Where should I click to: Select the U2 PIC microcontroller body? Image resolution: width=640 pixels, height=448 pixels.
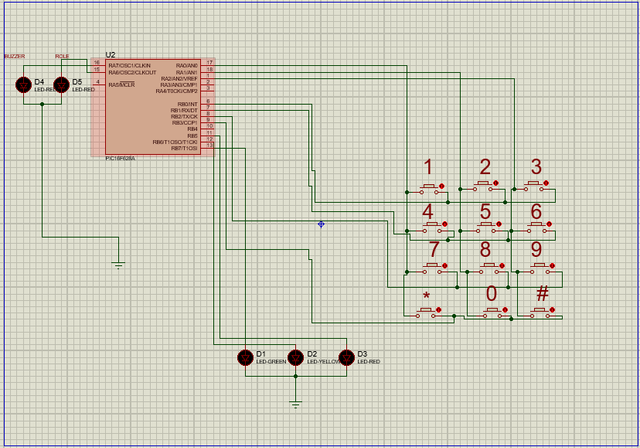153,107
